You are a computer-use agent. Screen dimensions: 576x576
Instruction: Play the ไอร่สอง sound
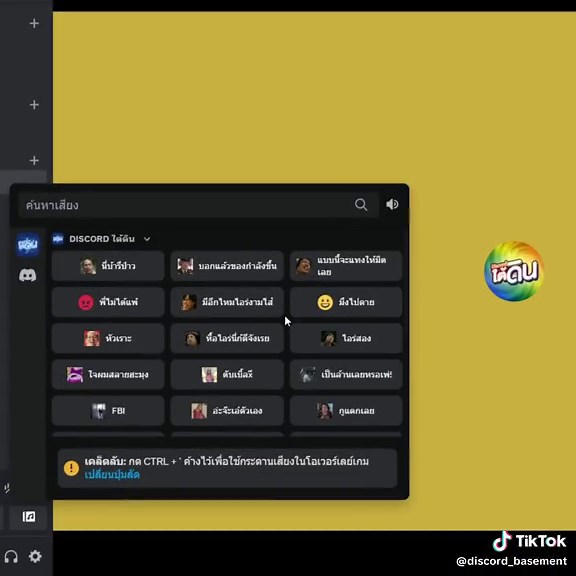point(346,338)
